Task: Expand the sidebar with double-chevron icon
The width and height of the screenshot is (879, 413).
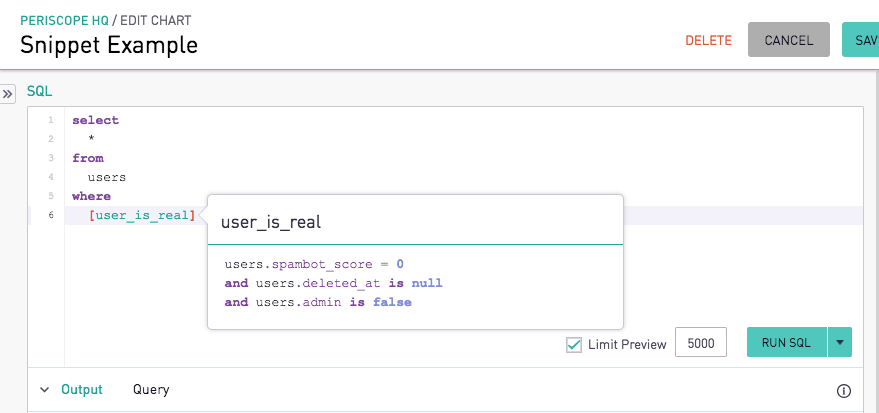Action: tap(7, 94)
